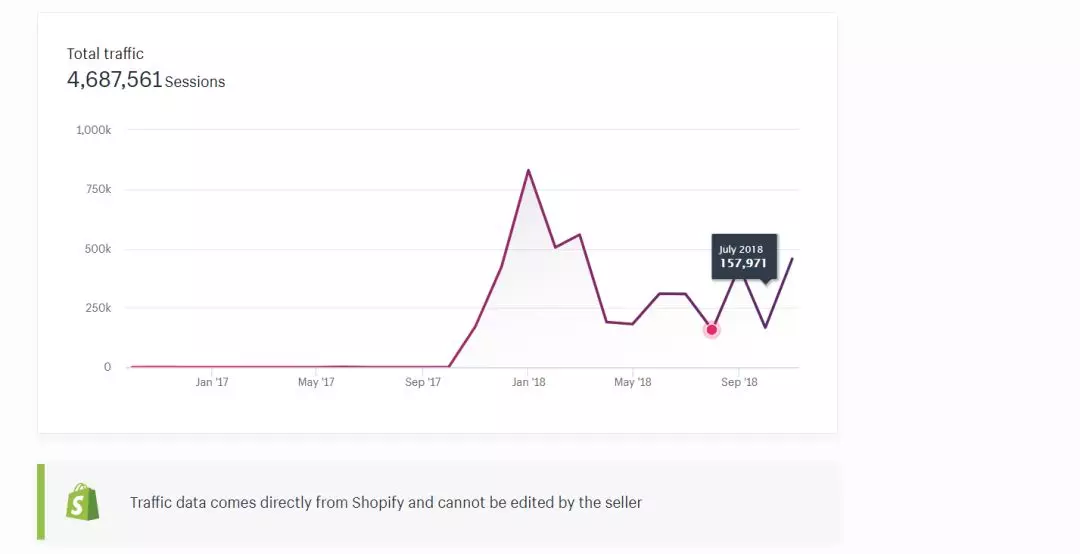
Task: Select the 250k y-axis label
Action: click(97, 308)
